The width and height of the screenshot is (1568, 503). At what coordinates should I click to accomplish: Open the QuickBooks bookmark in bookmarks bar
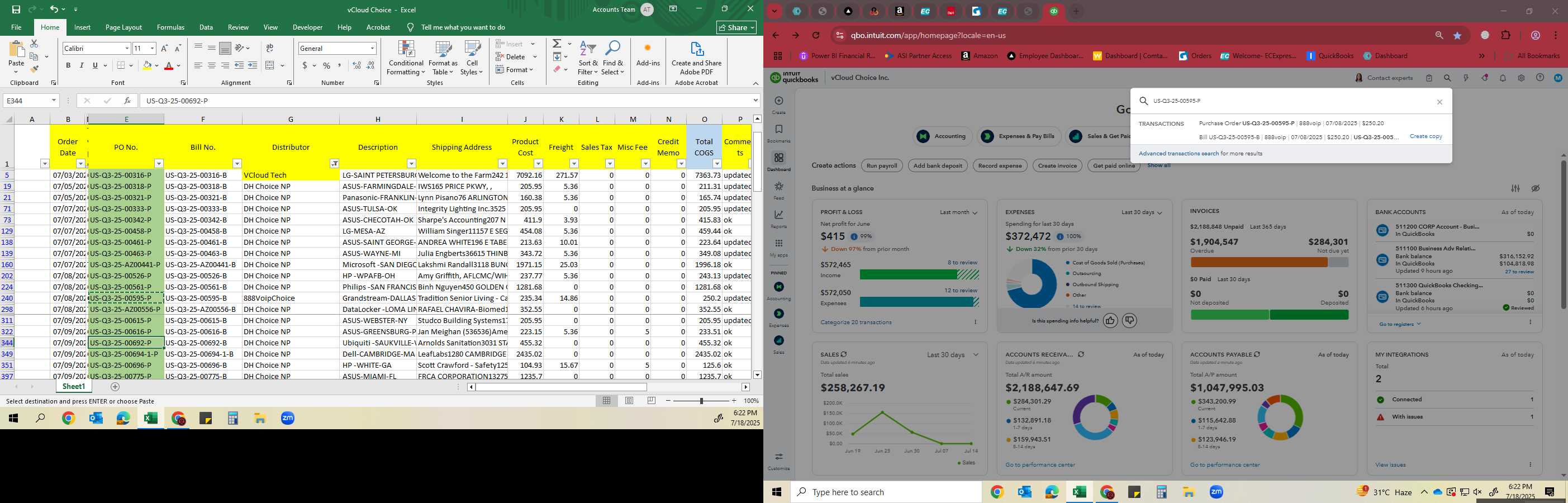tap(1331, 56)
